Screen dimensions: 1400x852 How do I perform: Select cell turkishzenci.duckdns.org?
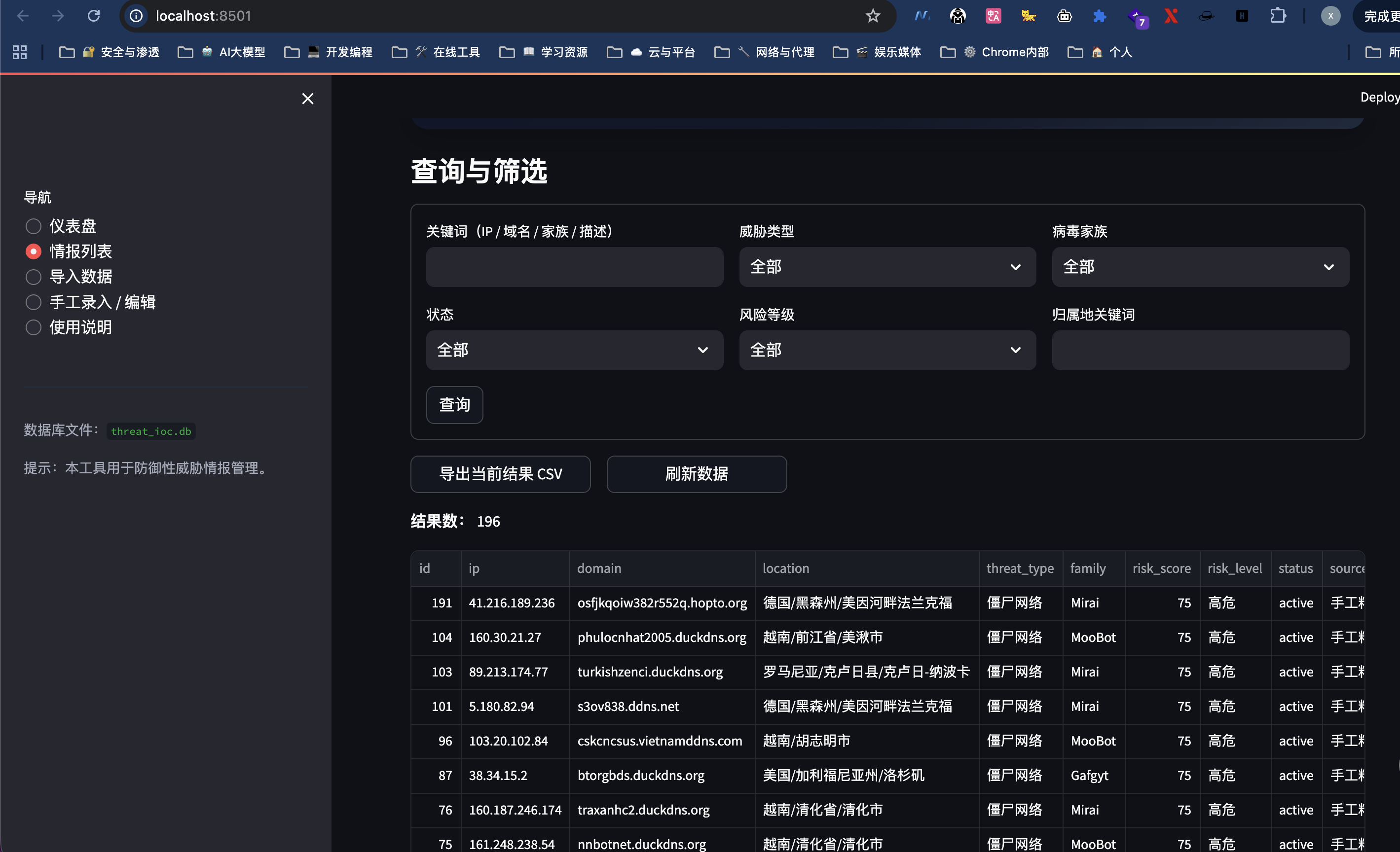click(662, 672)
